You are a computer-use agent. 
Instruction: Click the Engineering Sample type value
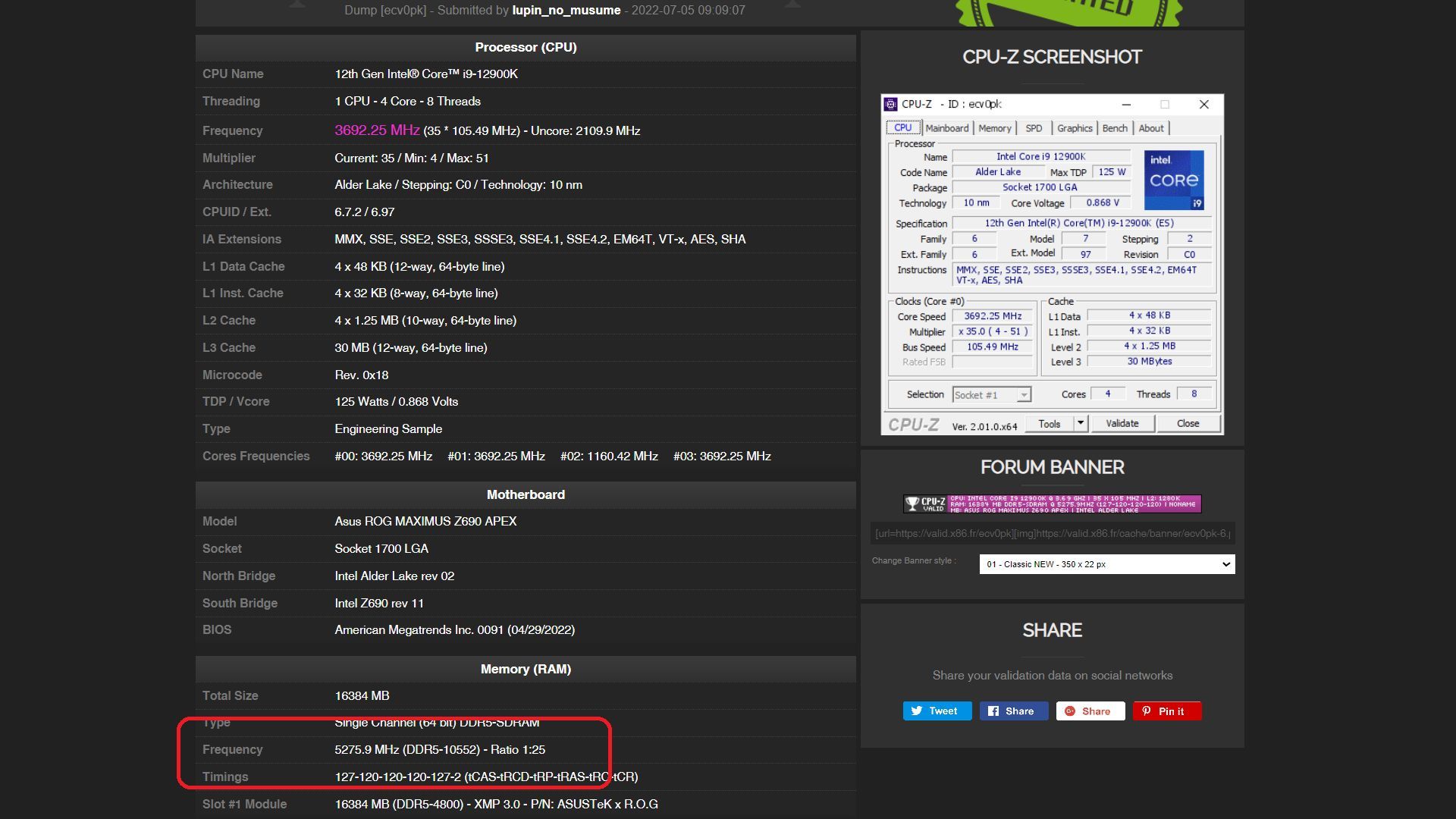click(x=388, y=429)
